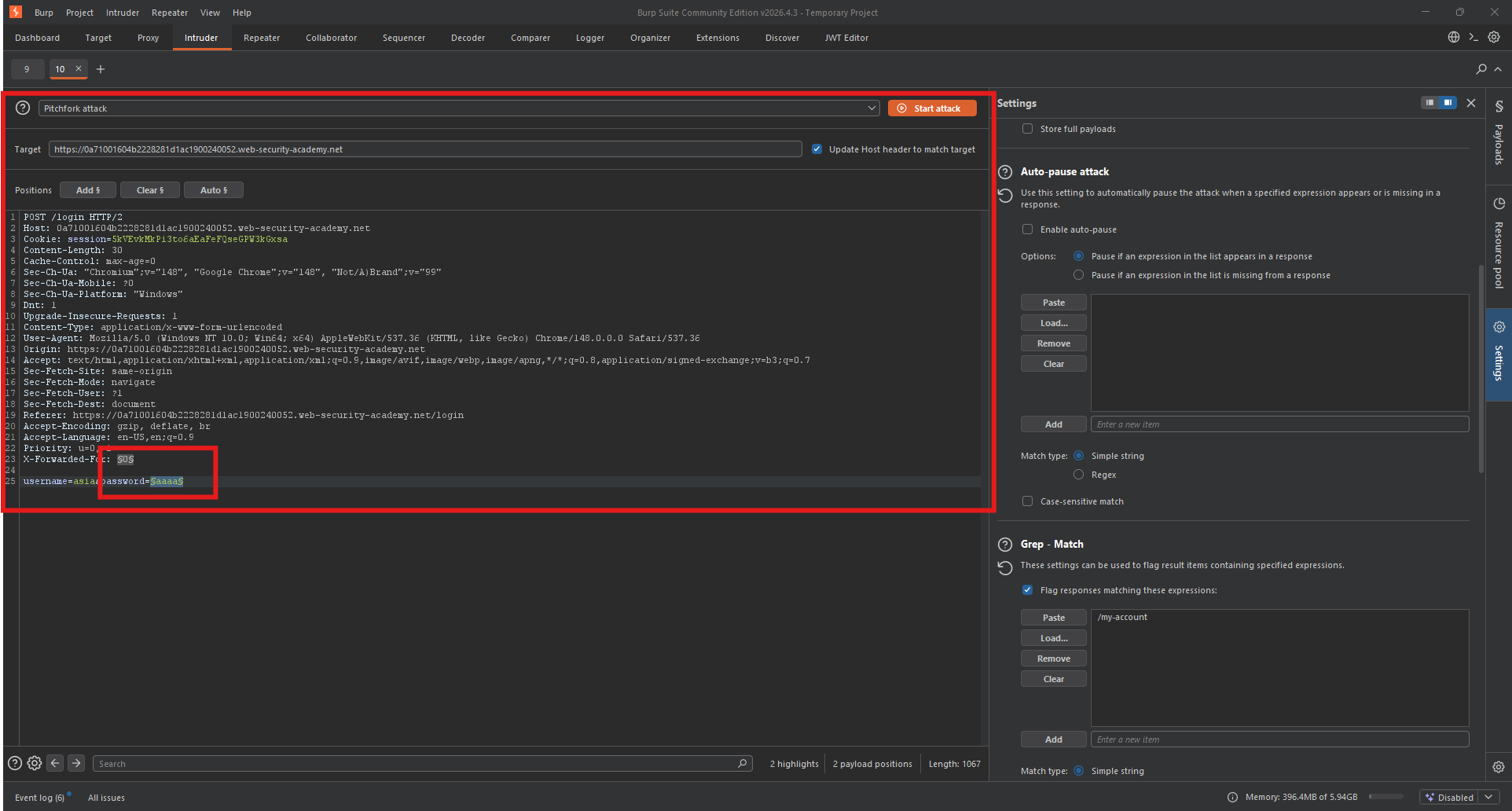This screenshot has width=1512, height=811.
Task: Select /my-account grep entry
Action: tap(1279, 617)
